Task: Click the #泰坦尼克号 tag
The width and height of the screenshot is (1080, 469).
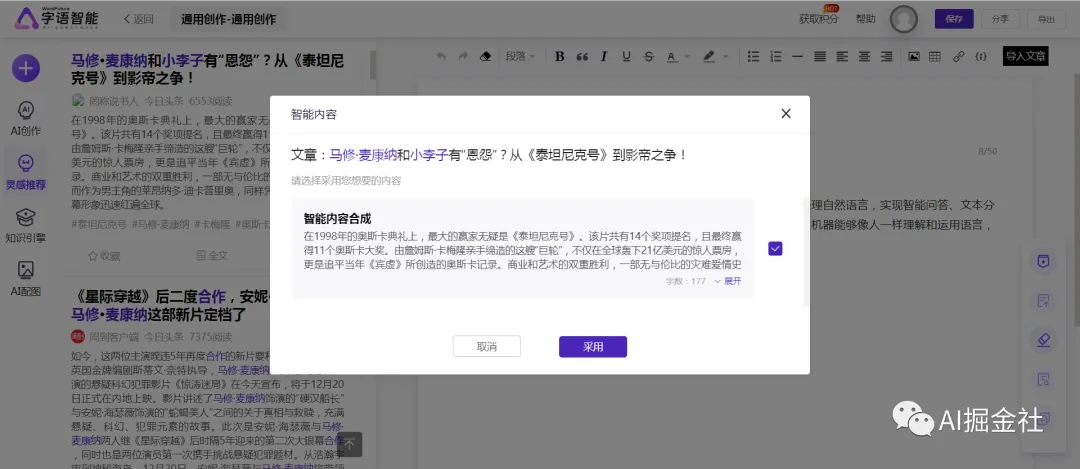Action: click(99, 224)
